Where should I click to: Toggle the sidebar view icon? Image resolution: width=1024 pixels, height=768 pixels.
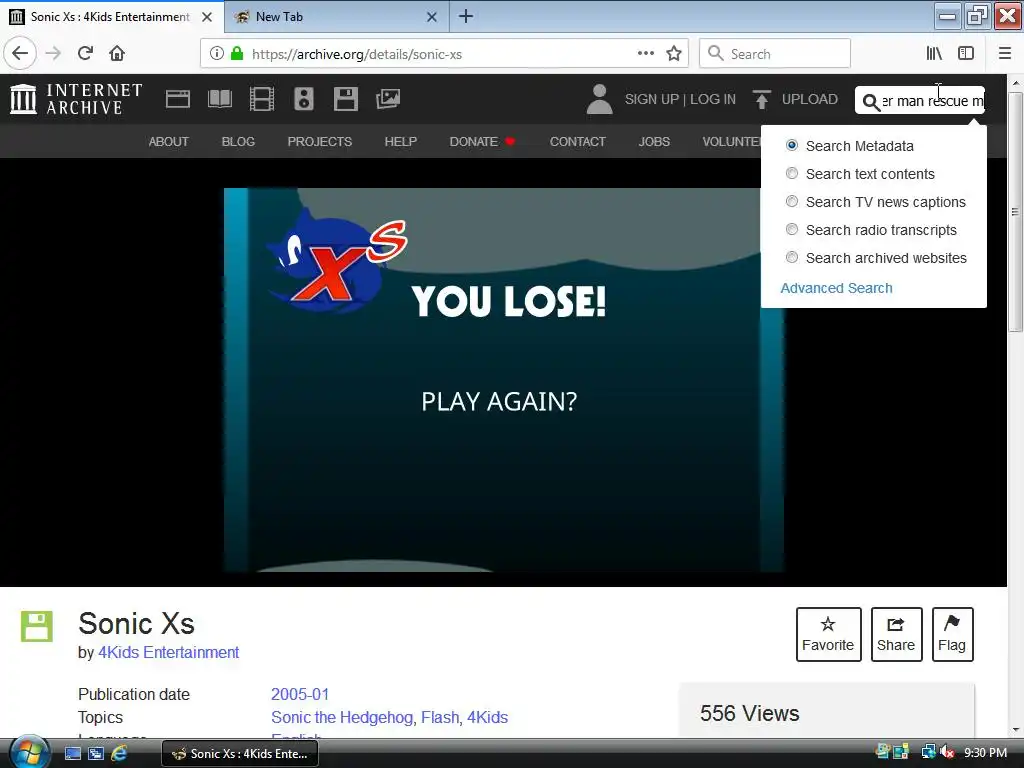966,54
